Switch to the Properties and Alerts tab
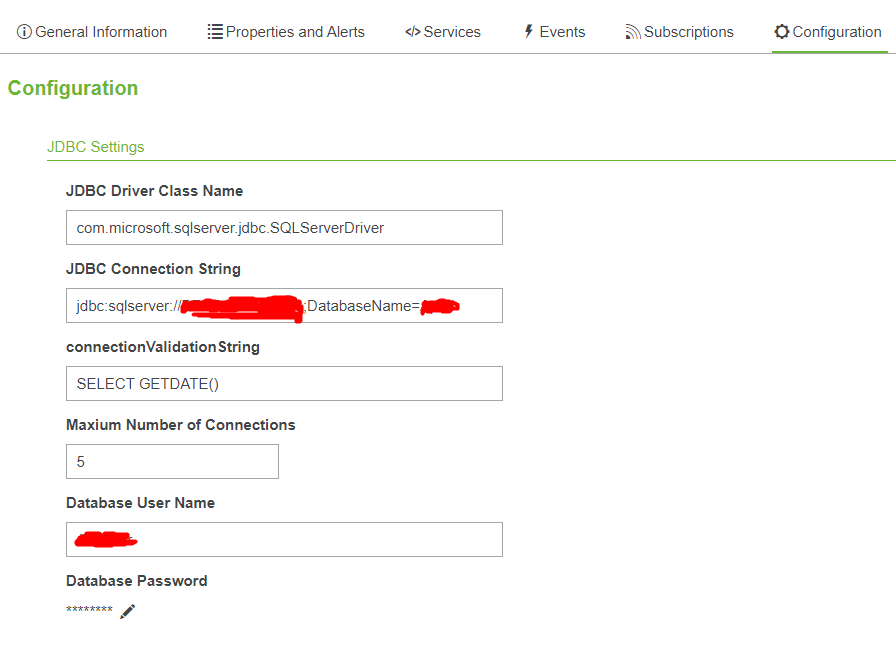This screenshot has height=647, width=896. pos(295,32)
